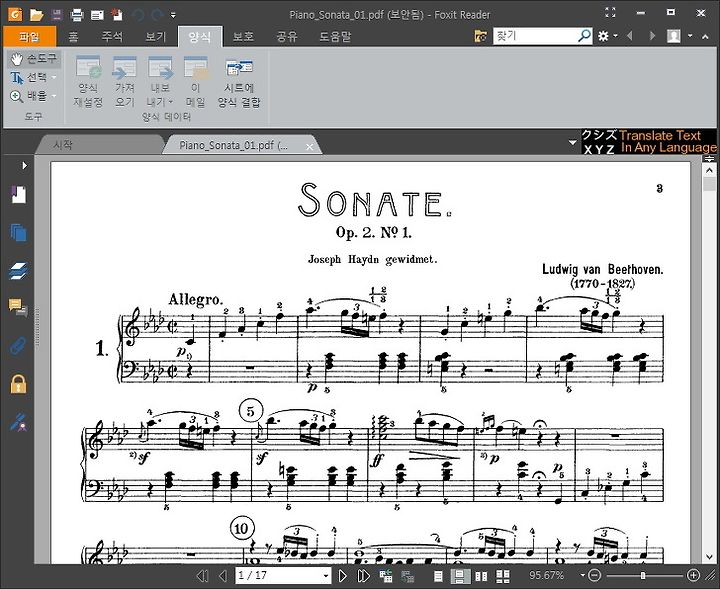
Task: Open the page thumbnails panel icon
Action: tap(18, 232)
